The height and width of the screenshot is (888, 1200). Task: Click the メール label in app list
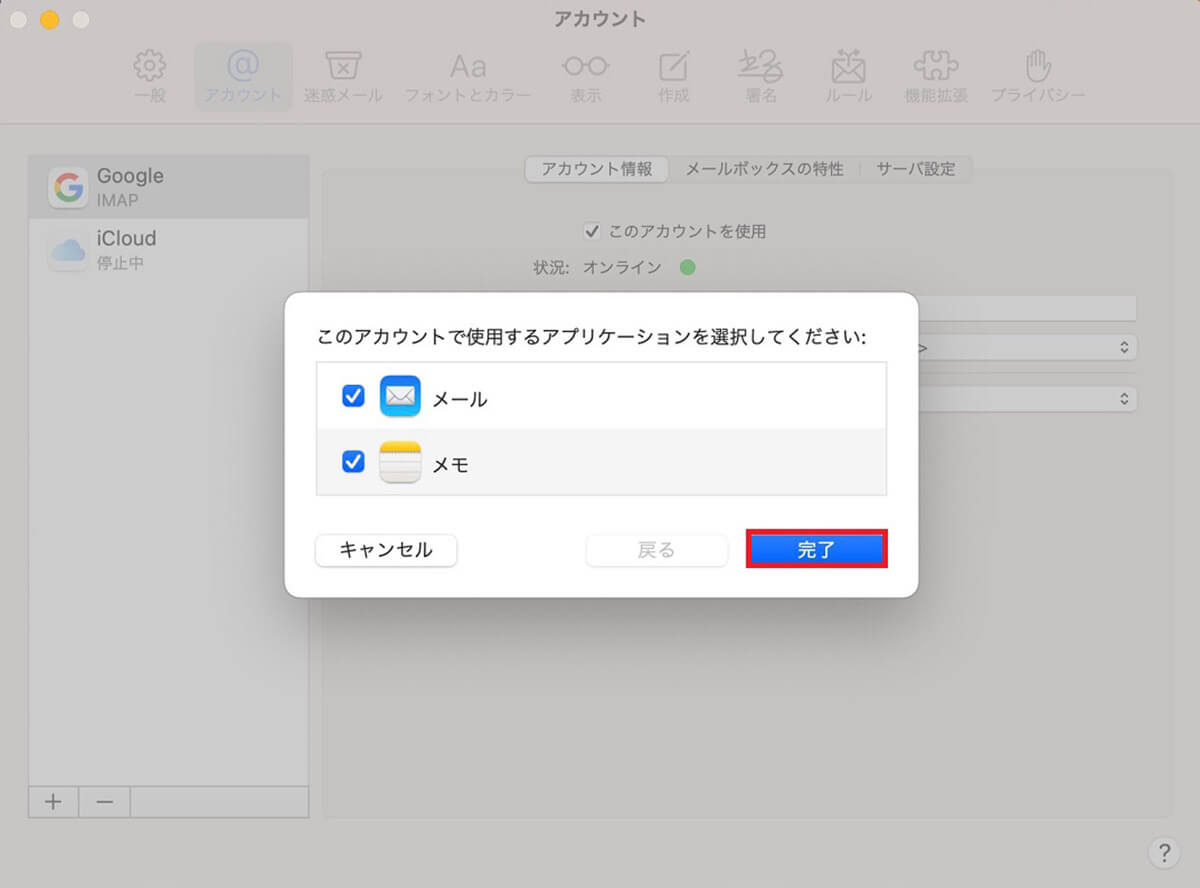click(460, 399)
